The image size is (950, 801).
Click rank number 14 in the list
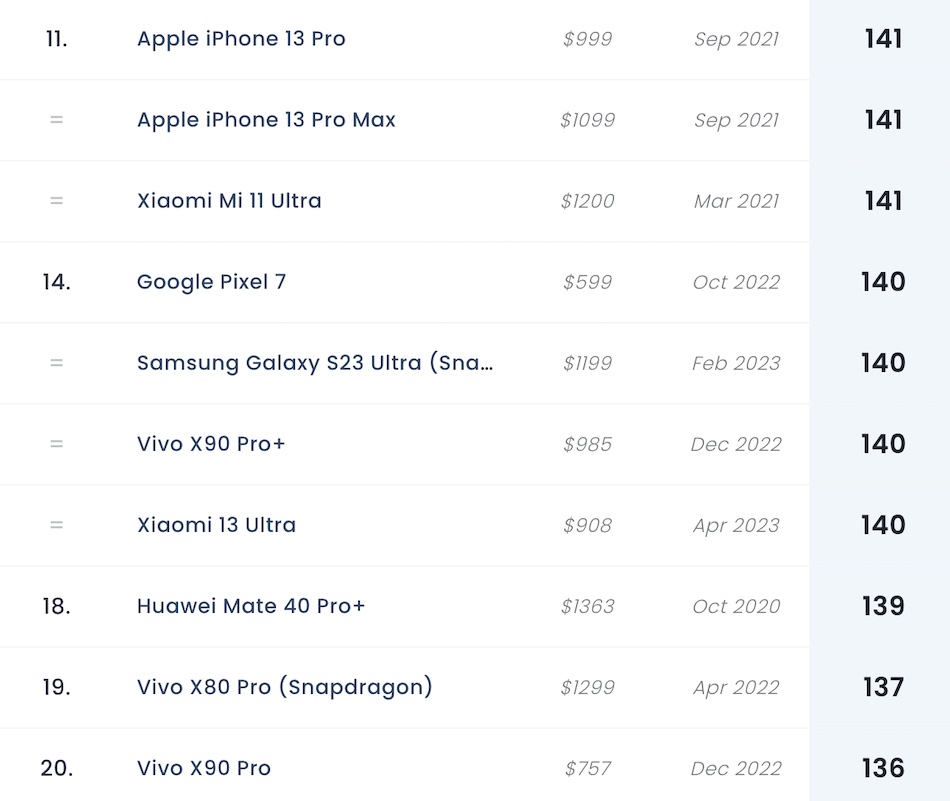coord(56,282)
